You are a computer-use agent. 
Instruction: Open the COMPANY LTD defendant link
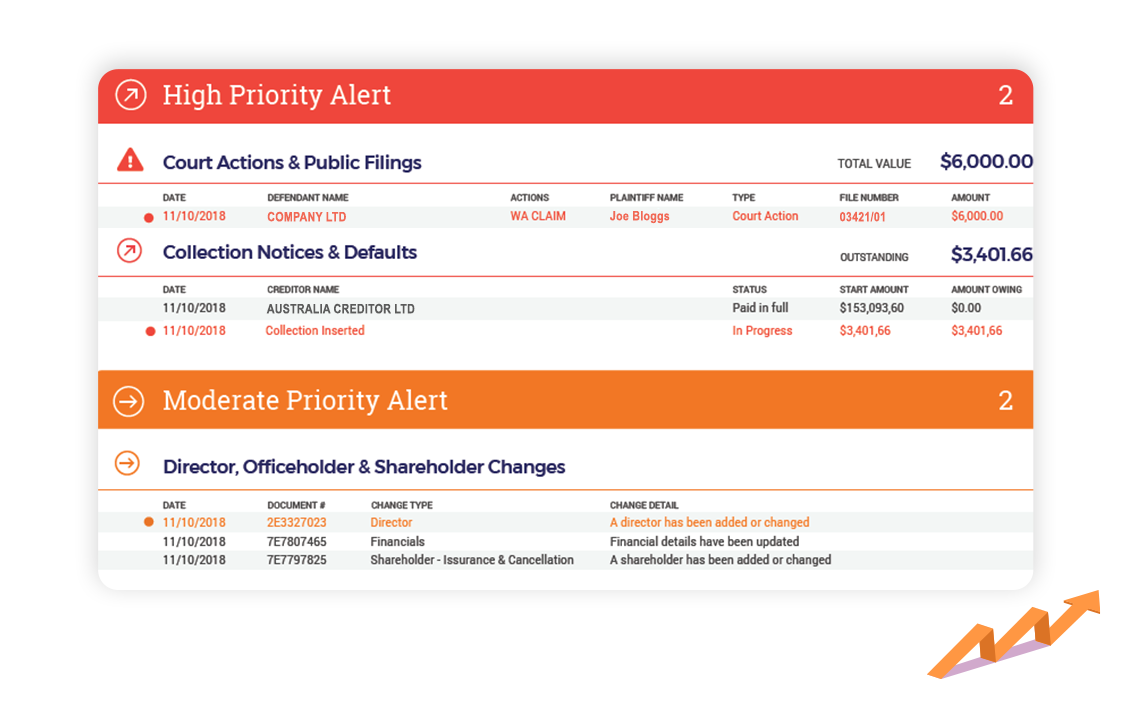(x=306, y=217)
